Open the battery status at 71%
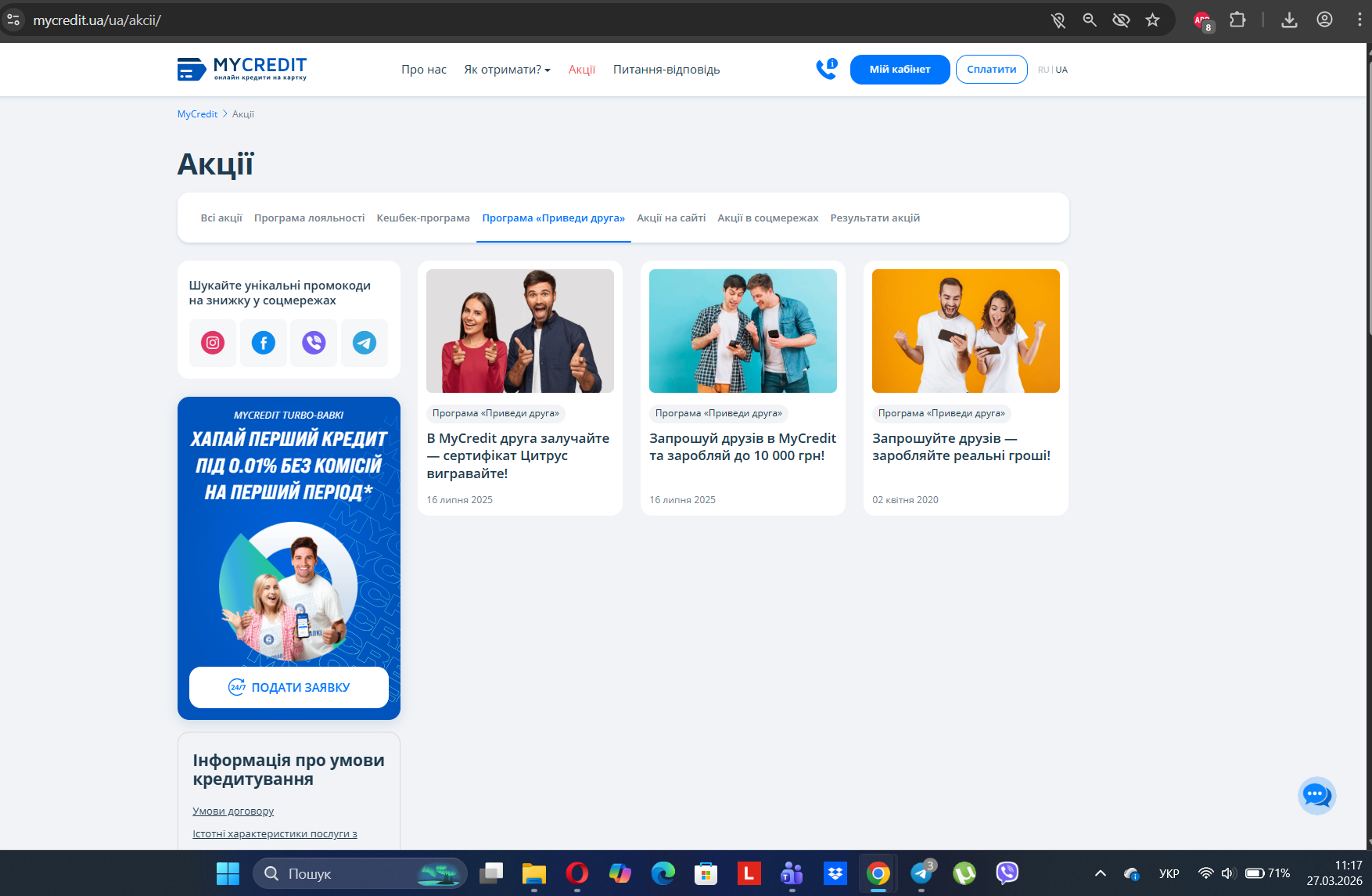The image size is (1372, 896). coord(1267,873)
